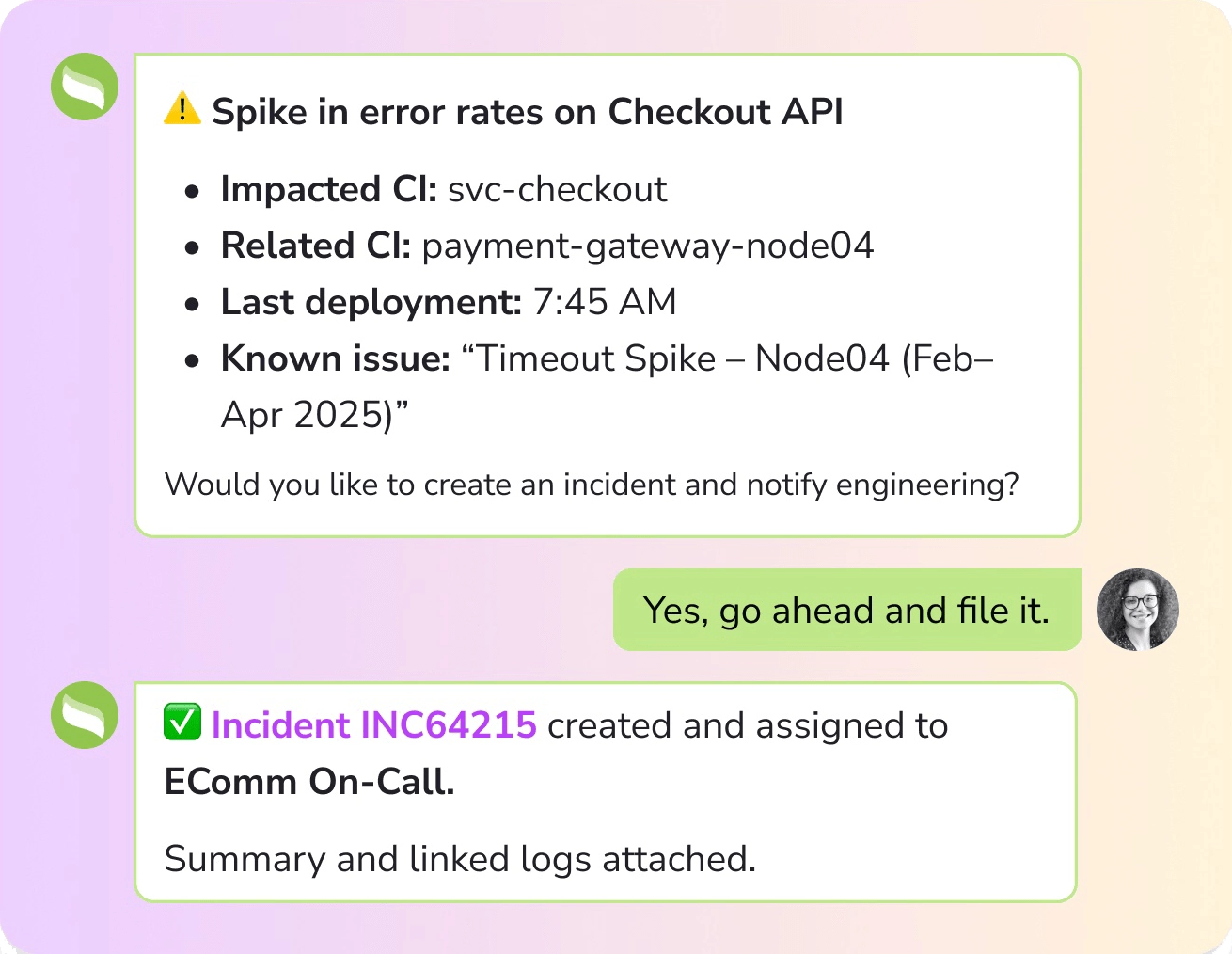Click the 7:45 AM deployment time
The height and width of the screenshot is (954, 1232).
tap(605, 302)
